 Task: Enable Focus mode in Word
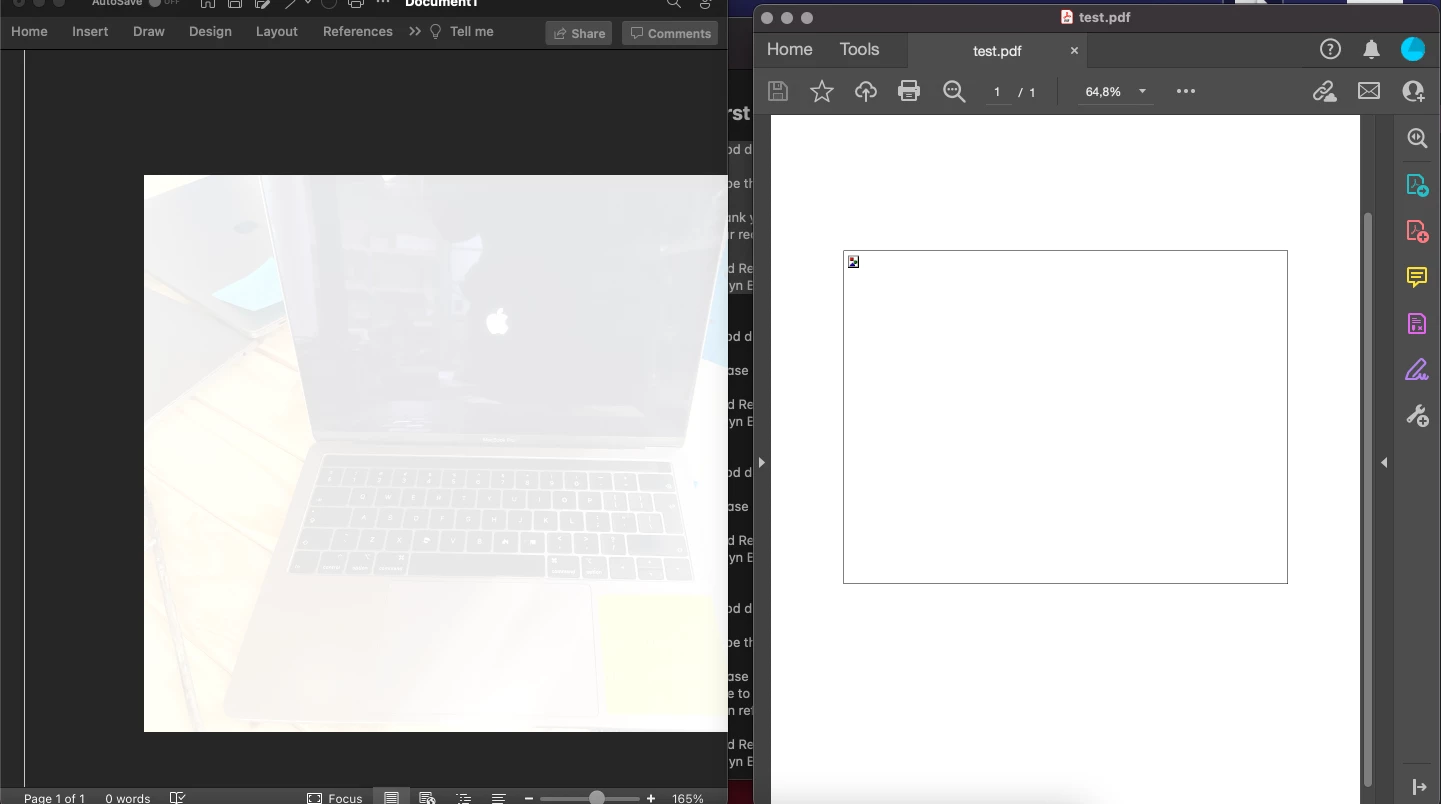[335, 798]
